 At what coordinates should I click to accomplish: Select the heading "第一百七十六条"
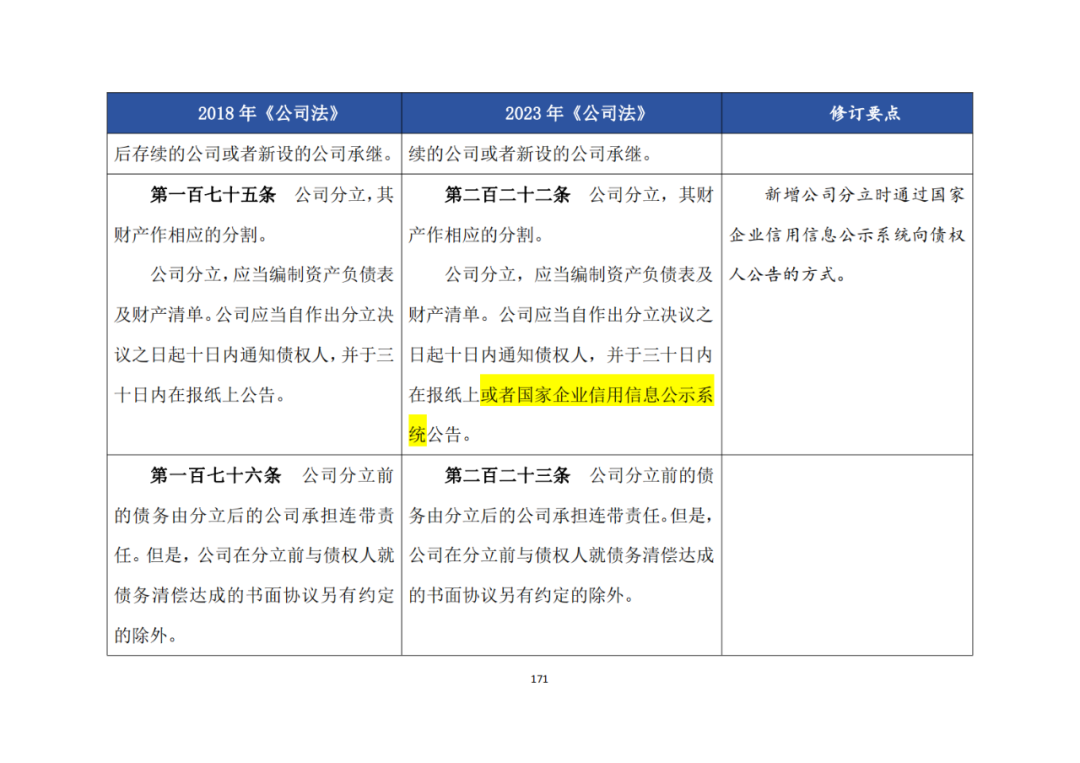pyautogui.click(x=216, y=475)
